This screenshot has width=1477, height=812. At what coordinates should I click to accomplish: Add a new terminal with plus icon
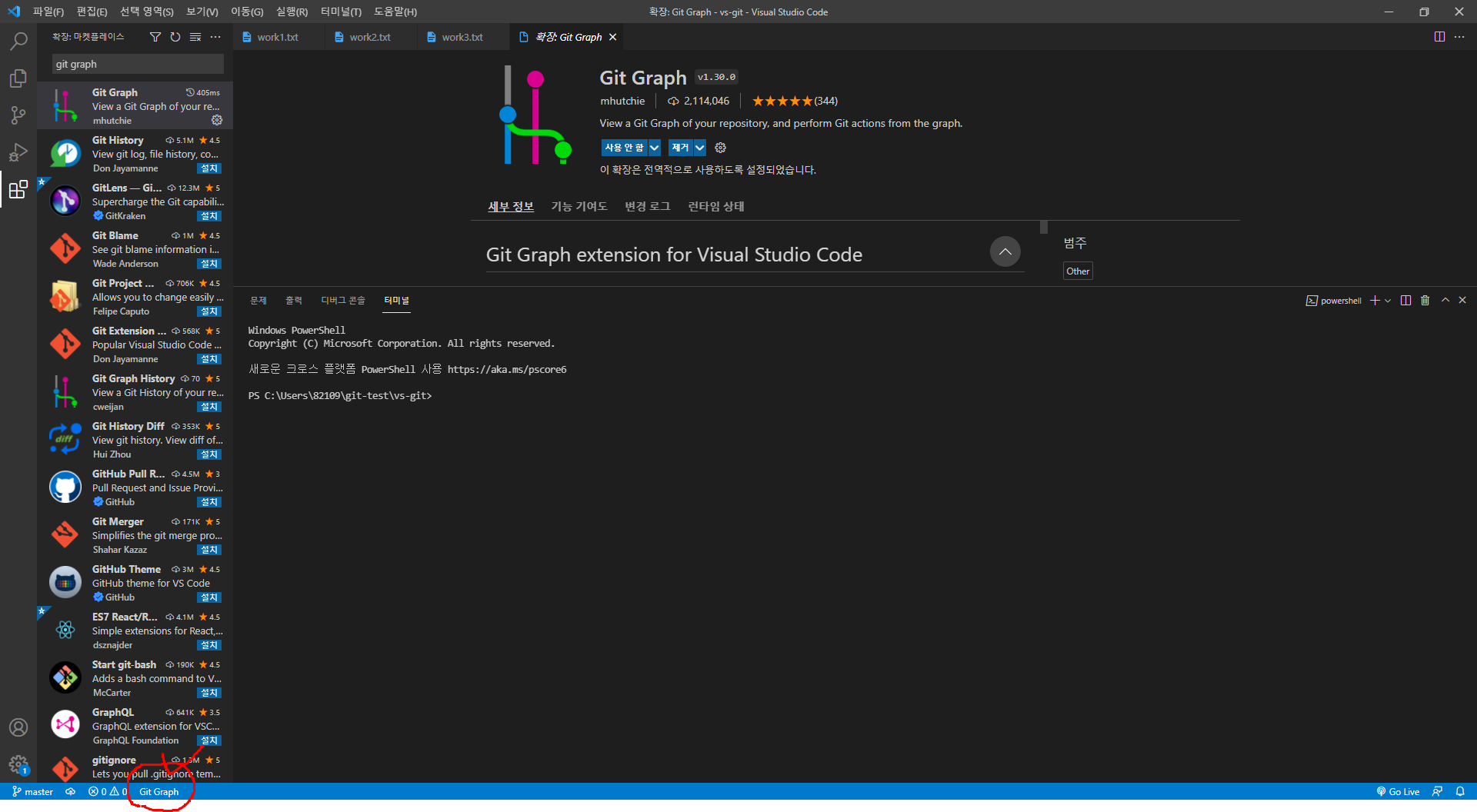[x=1375, y=301]
